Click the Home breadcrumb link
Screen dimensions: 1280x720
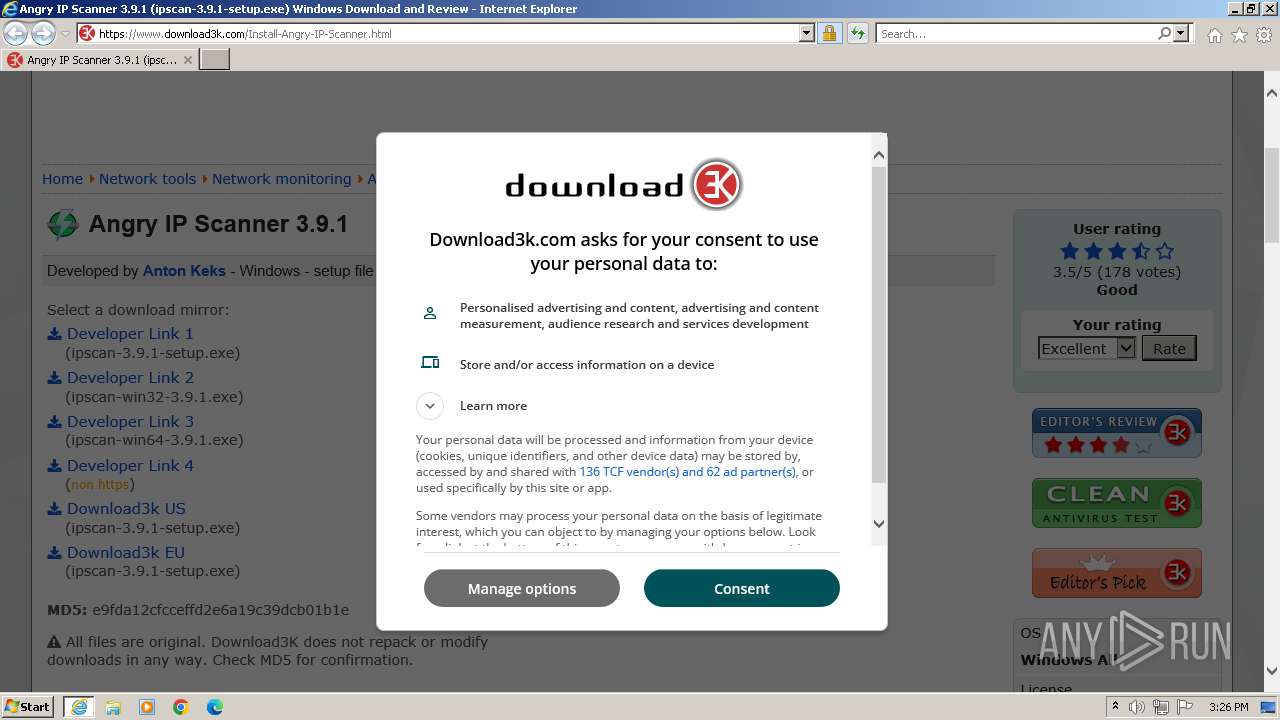pyautogui.click(x=62, y=179)
